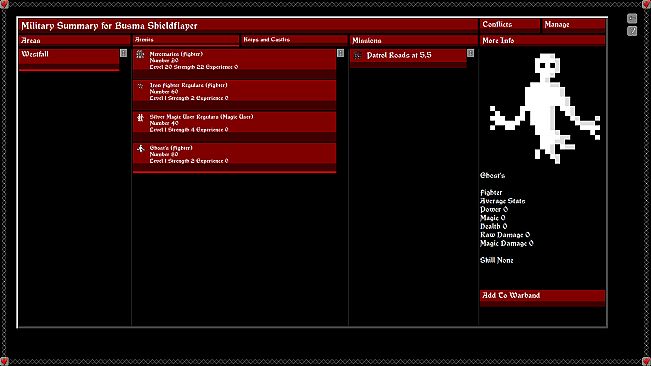Screen dimensions: 651x366
Task: Click the ghost unit portrait image
Action: [545, 108]
